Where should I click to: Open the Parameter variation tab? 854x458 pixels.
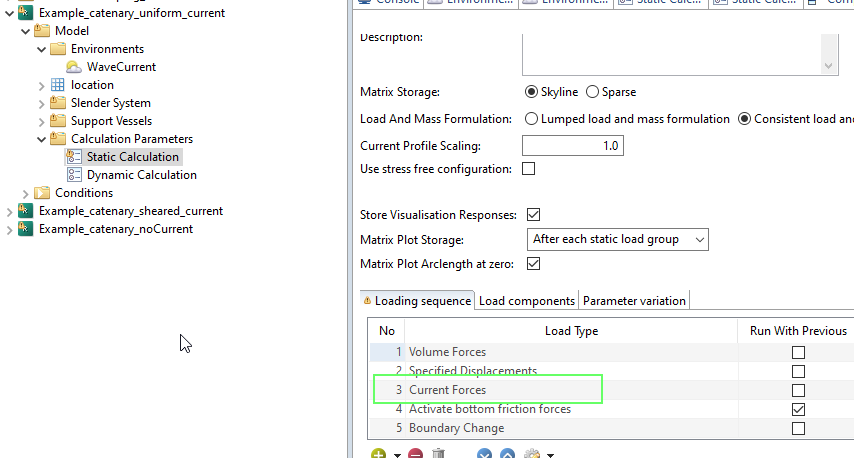pos(634,300)
